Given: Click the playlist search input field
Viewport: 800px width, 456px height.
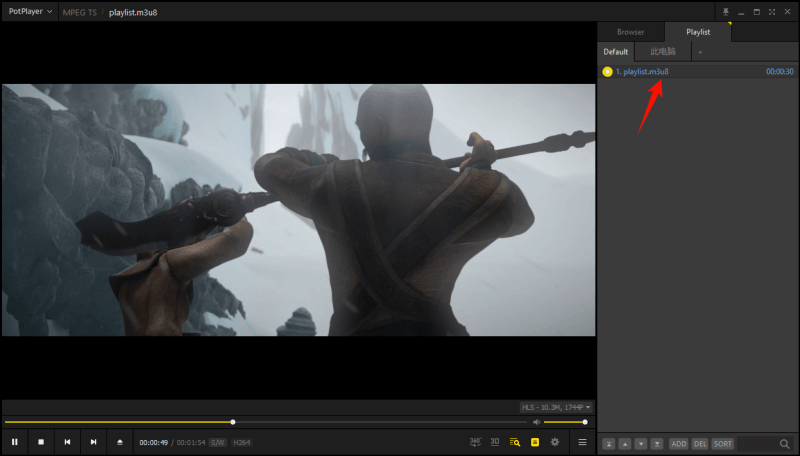Looking at the screenshot, I should (x=757, y=444).
